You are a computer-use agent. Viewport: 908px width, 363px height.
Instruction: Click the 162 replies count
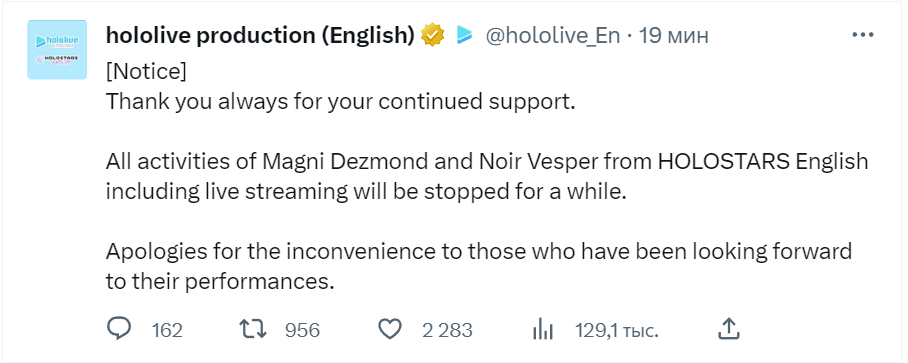167,330
